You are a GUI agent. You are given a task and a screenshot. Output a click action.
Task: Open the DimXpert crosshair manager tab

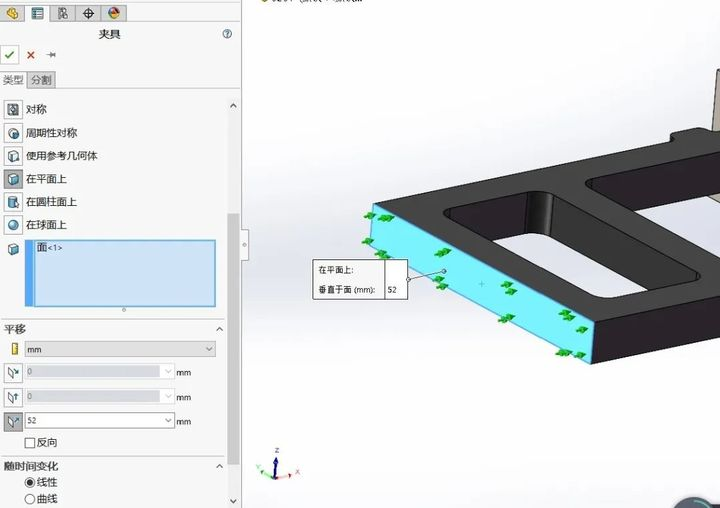pyautogui.click(x=88, y=13)
